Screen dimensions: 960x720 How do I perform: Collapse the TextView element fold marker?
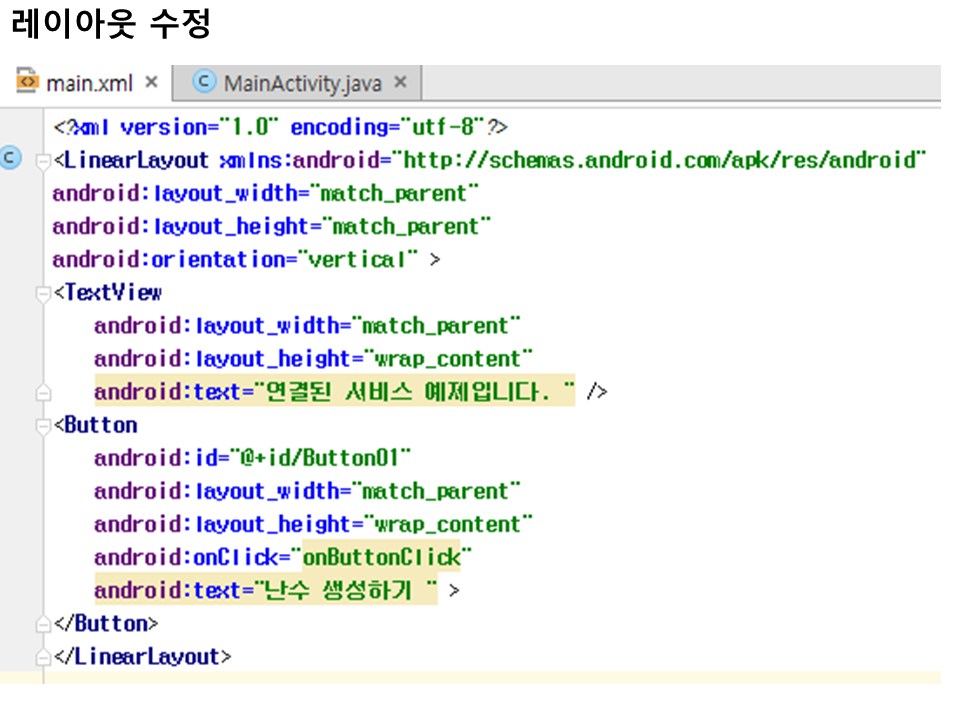point(43,294)
